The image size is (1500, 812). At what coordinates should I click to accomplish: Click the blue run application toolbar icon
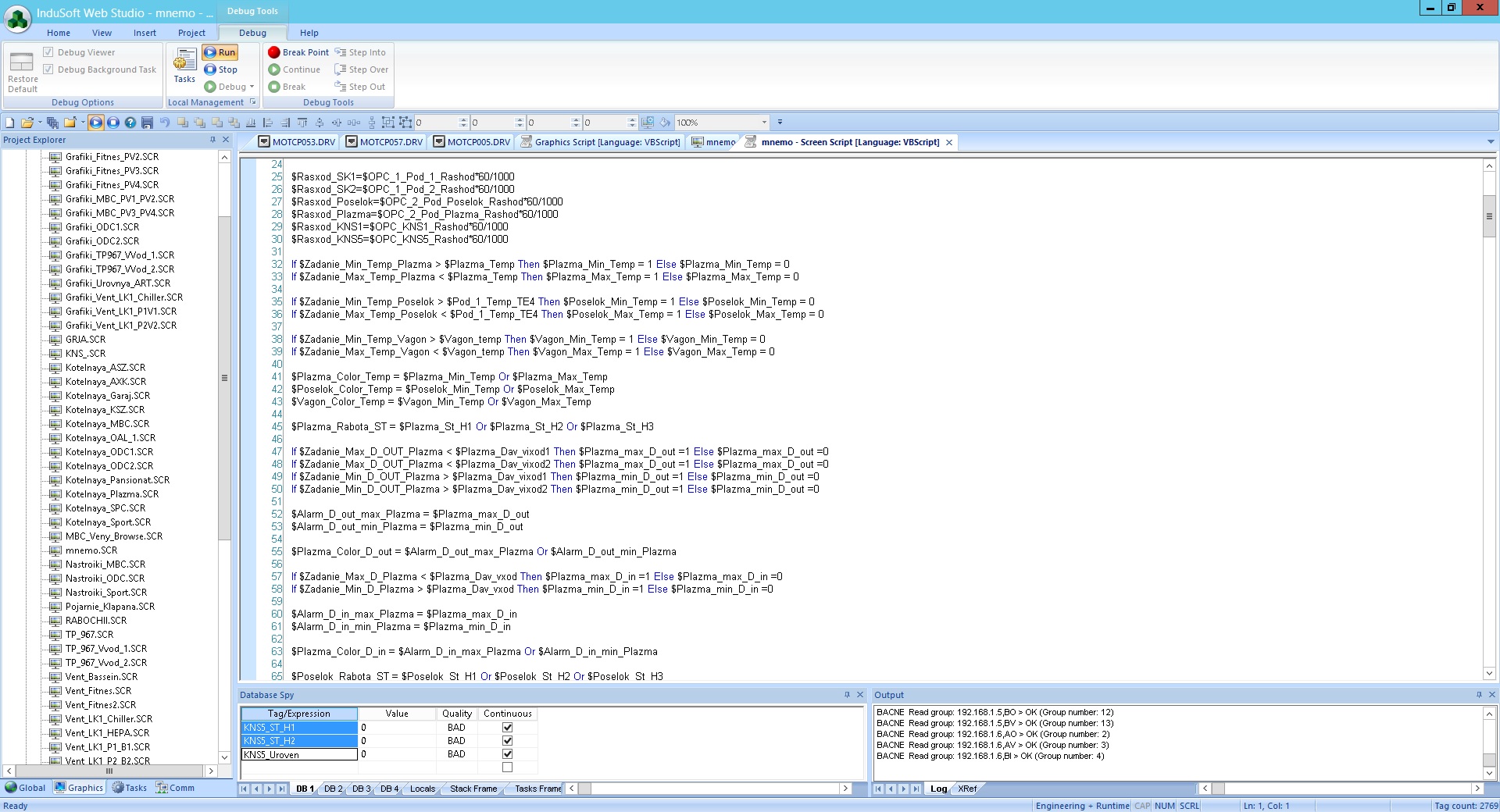pyautogui.click(x=96, y=123)
